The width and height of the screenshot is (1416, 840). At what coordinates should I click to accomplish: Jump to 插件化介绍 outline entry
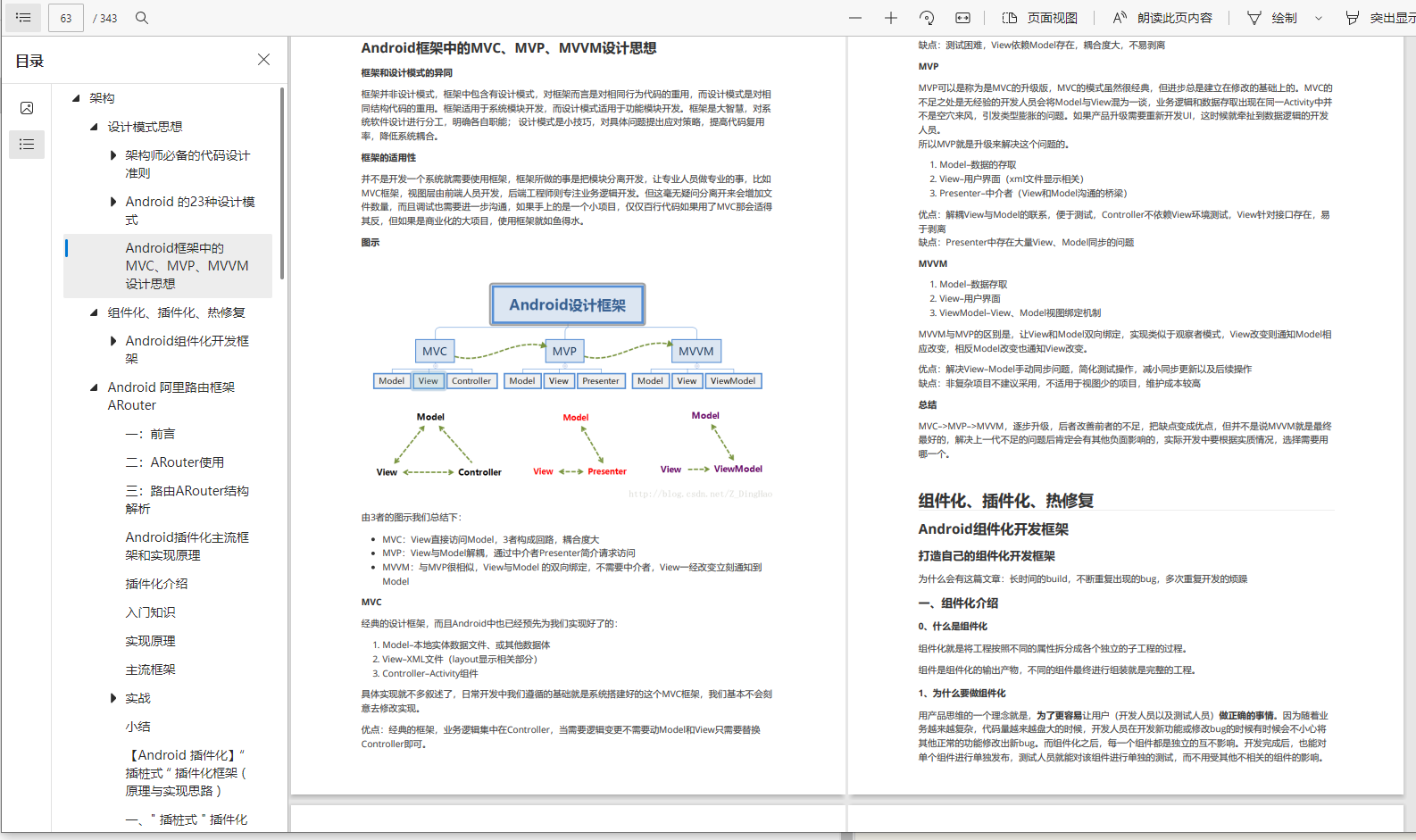pos(156,584)
